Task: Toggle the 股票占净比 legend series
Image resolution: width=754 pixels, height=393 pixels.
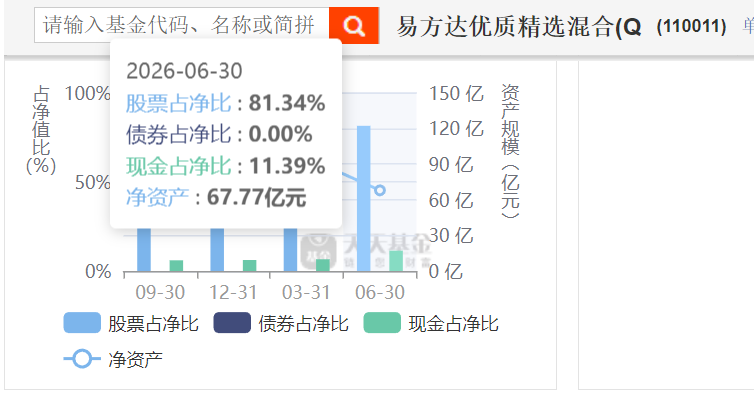Action: pos(131,323)
